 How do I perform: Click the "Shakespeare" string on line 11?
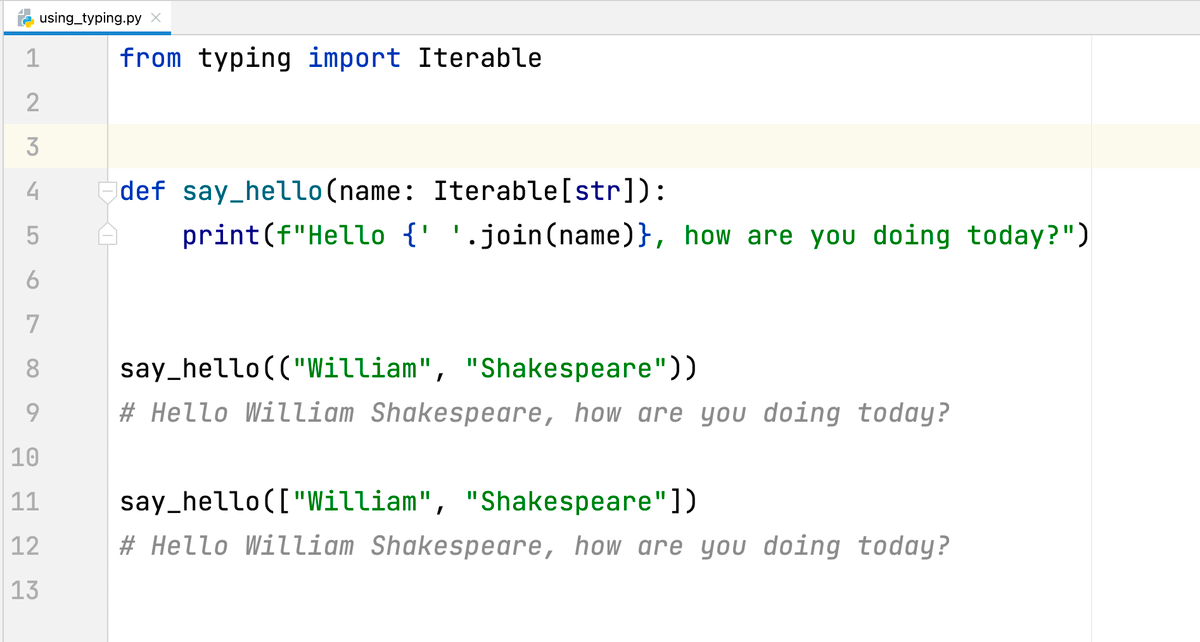[566, 501]
